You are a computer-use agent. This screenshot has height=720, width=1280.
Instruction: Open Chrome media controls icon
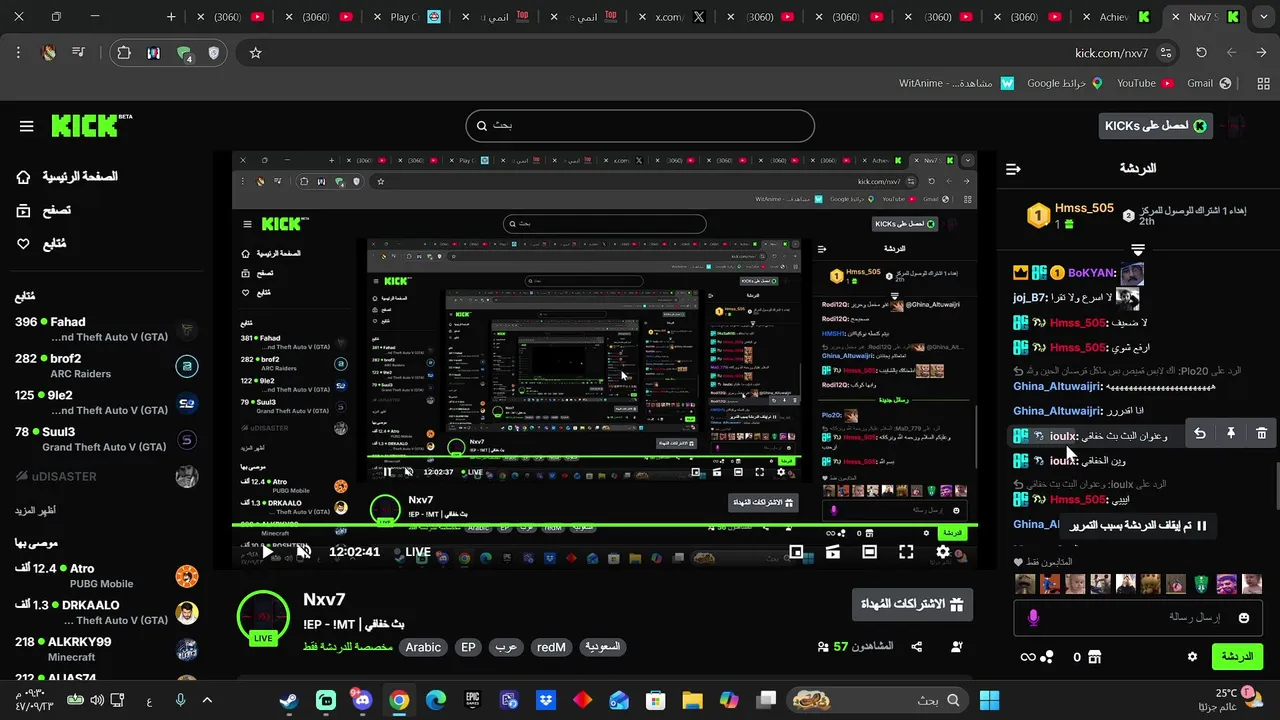click(79, 53)
